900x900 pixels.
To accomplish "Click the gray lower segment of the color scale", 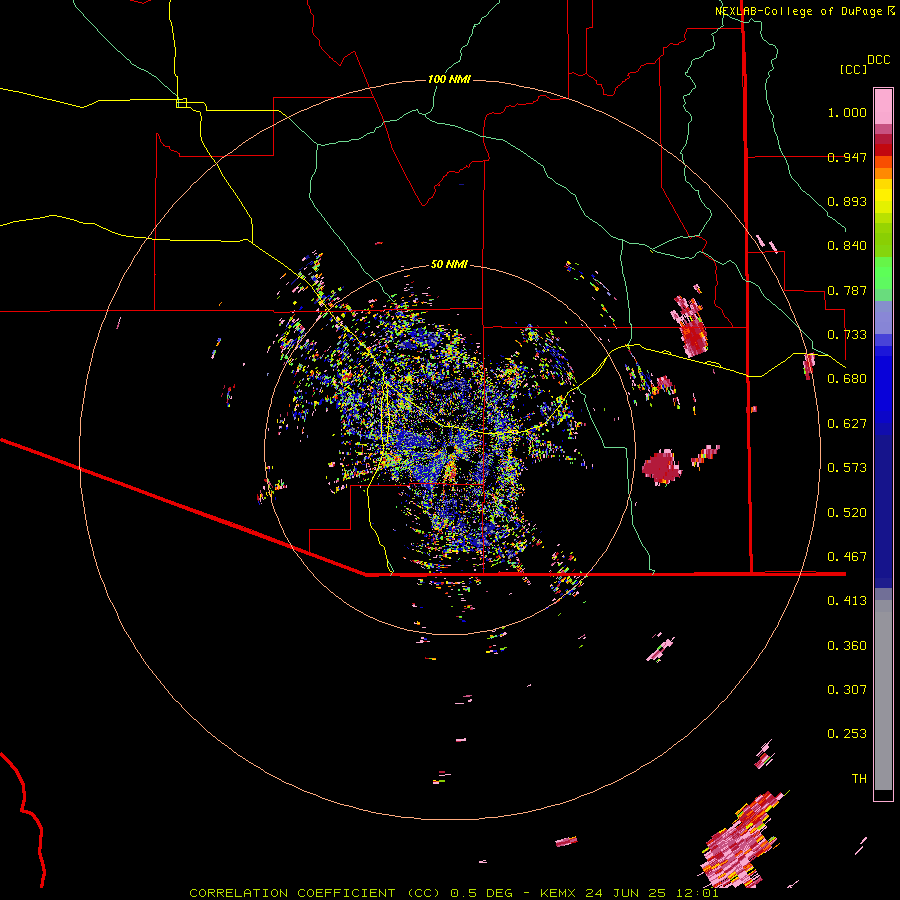I will click(883, 695).
